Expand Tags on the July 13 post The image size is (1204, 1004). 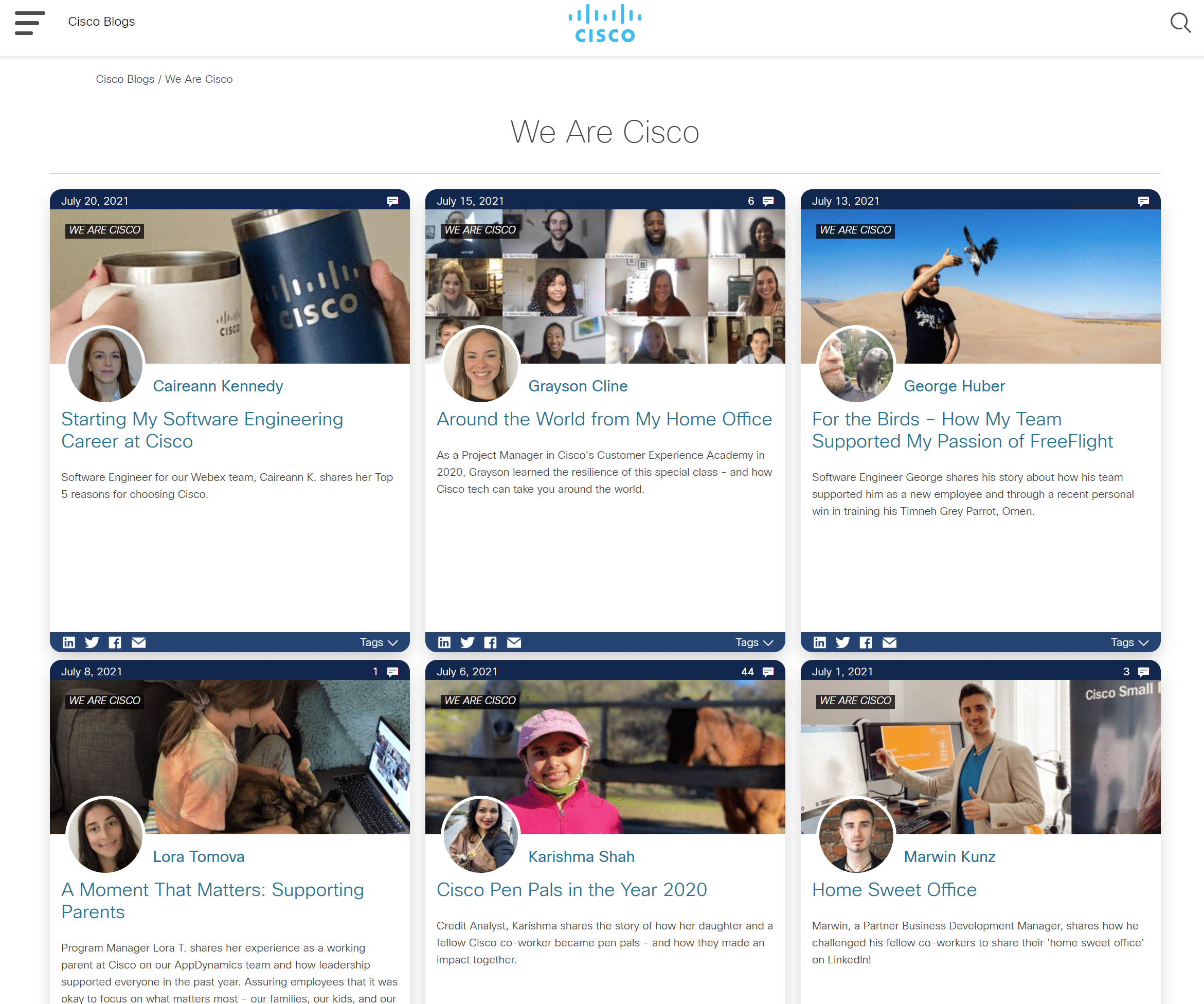pos(1130,643)
